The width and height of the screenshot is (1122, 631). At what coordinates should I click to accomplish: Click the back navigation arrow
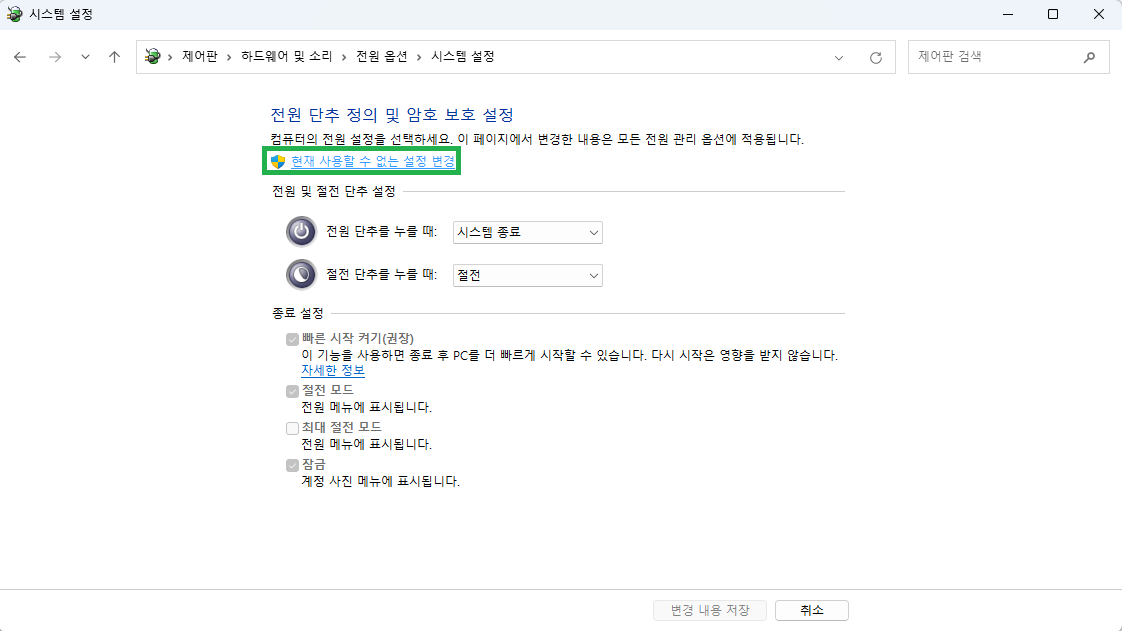pos(20,57)
